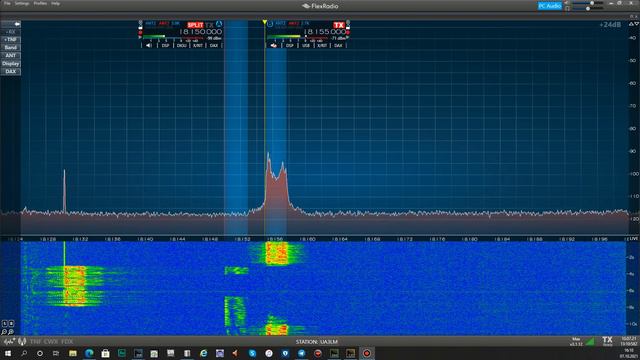Close slice A using its top-left button

140,22
